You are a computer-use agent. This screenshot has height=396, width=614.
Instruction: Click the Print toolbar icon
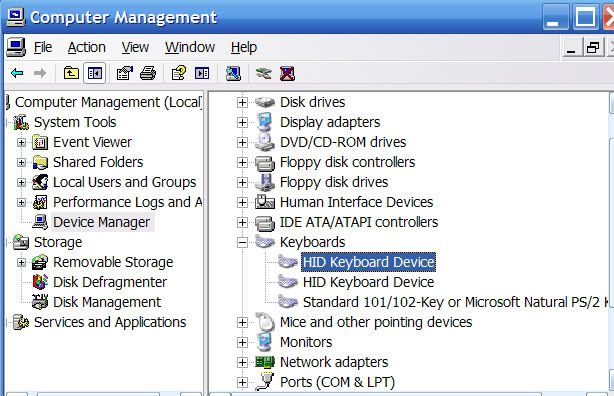(x=148, y=73)
